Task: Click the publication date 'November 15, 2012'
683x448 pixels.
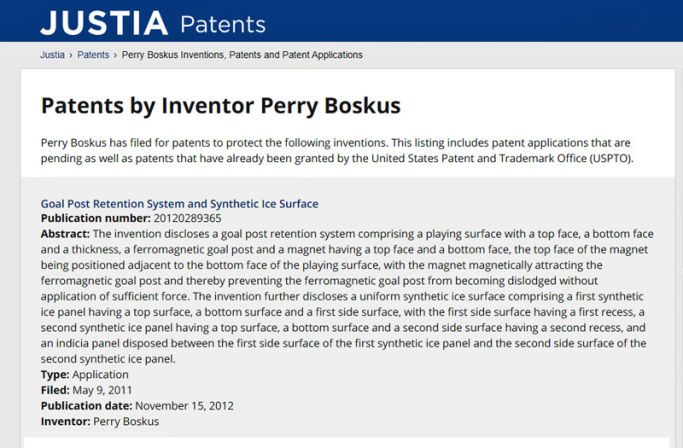Action: [187, 406]
